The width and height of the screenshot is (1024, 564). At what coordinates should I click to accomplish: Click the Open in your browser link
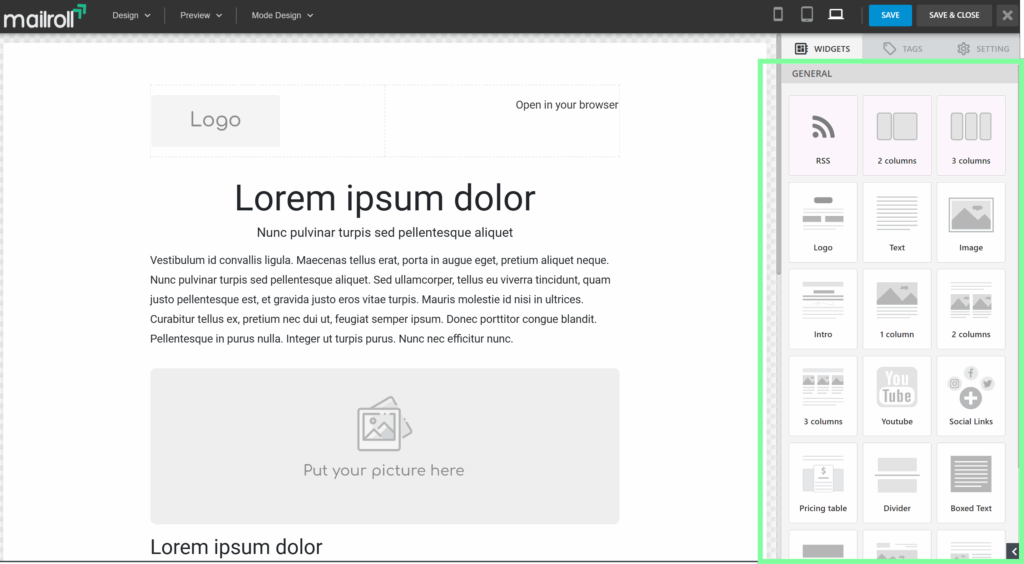click(x=566, y=105)
